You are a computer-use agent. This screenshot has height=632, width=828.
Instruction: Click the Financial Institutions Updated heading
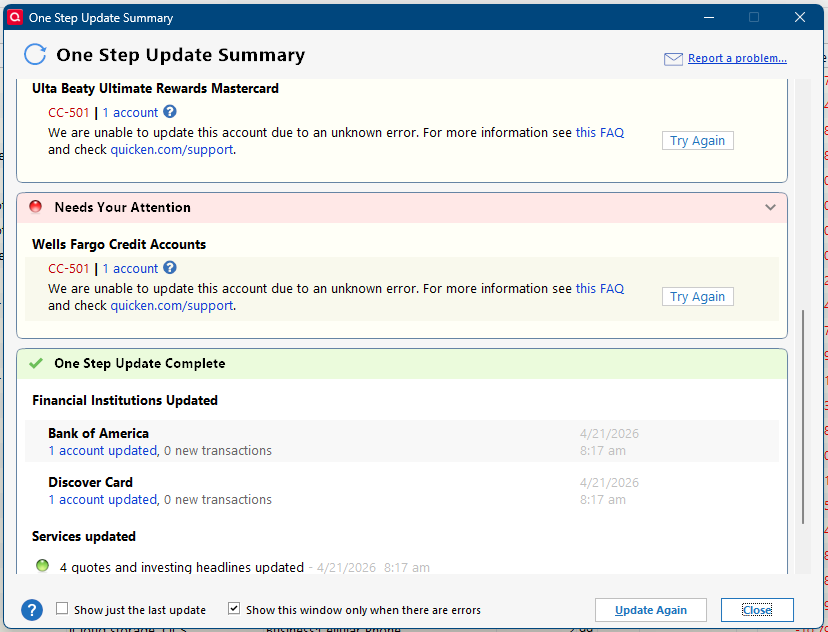coord(125,400)
